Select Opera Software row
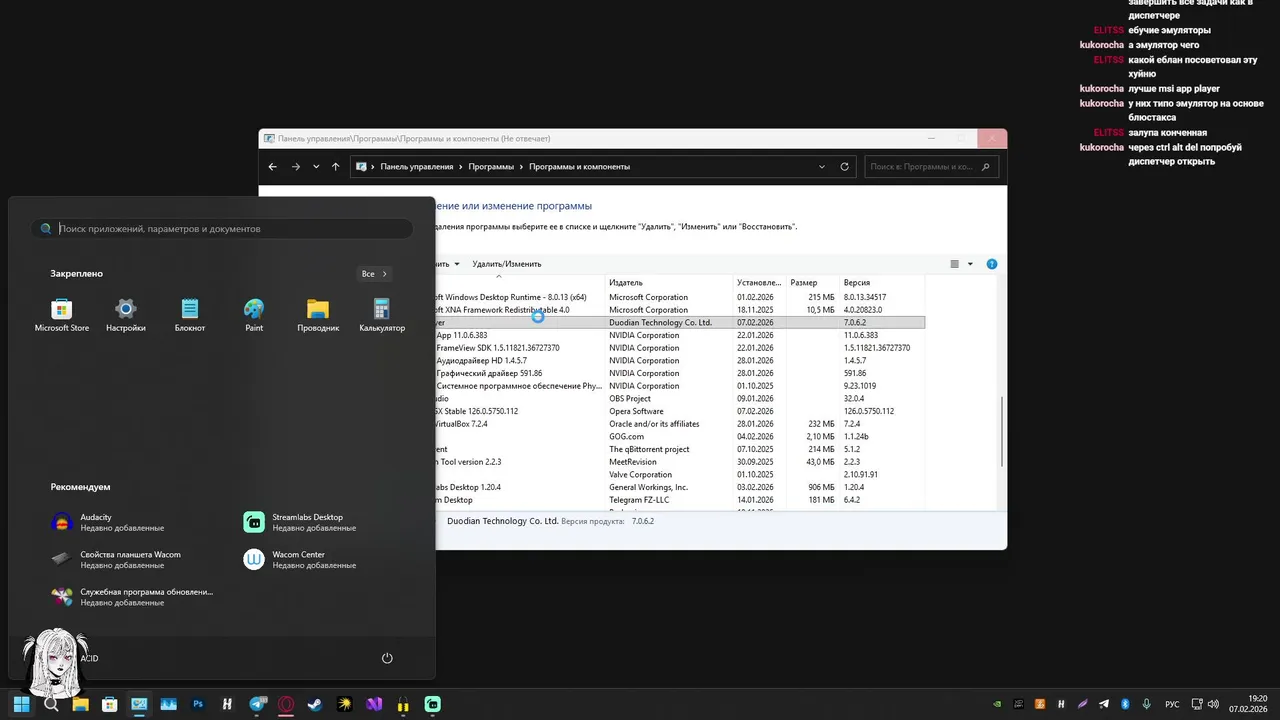Viewport: 1280px width, 720px height. tap(680, 411)
